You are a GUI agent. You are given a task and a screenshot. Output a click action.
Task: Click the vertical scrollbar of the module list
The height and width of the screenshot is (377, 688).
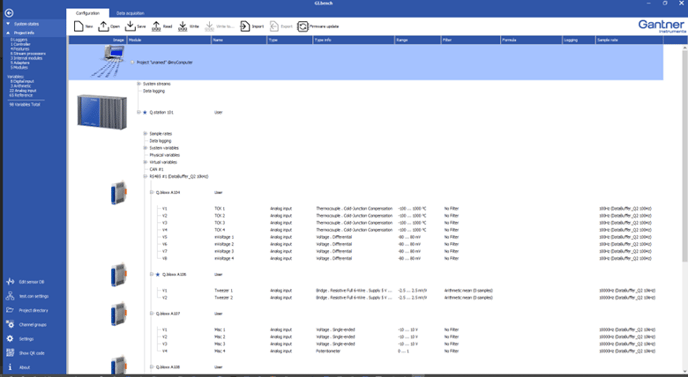(684, 154)
